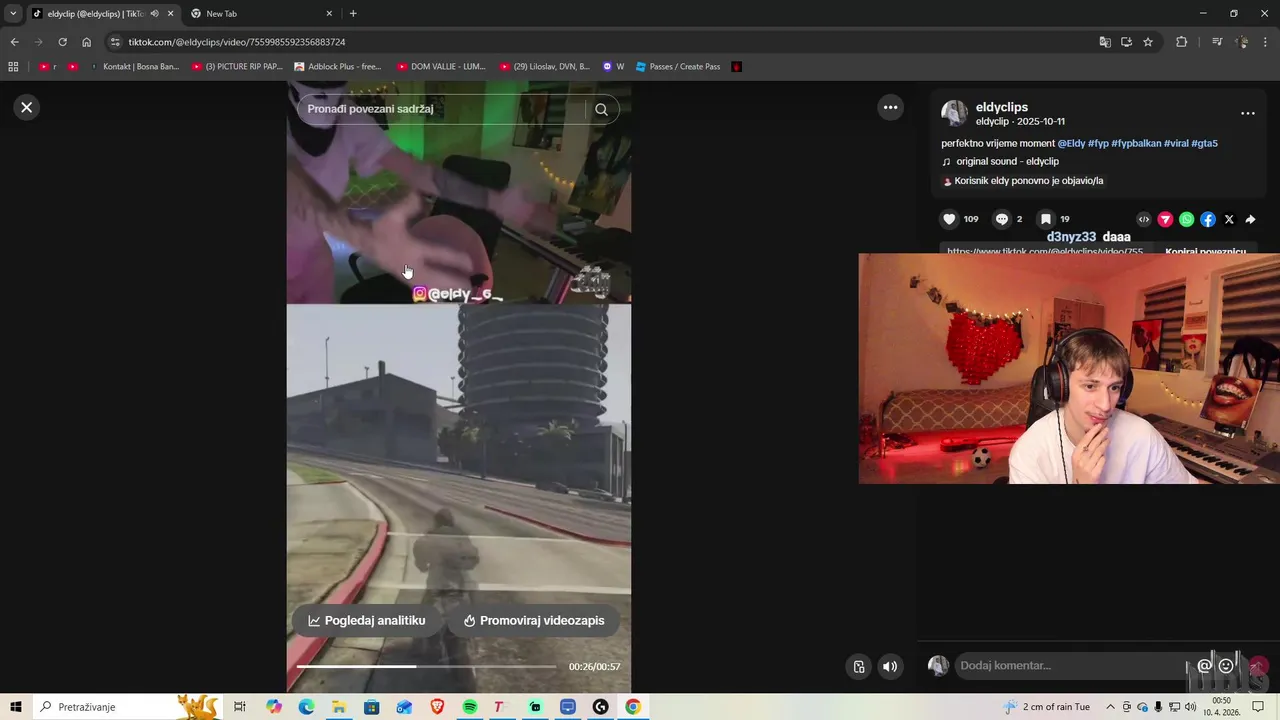This screenshot has height=720, width=1280.
Task: Insert a mention with the @ icon
Action: coord(1205,666)
